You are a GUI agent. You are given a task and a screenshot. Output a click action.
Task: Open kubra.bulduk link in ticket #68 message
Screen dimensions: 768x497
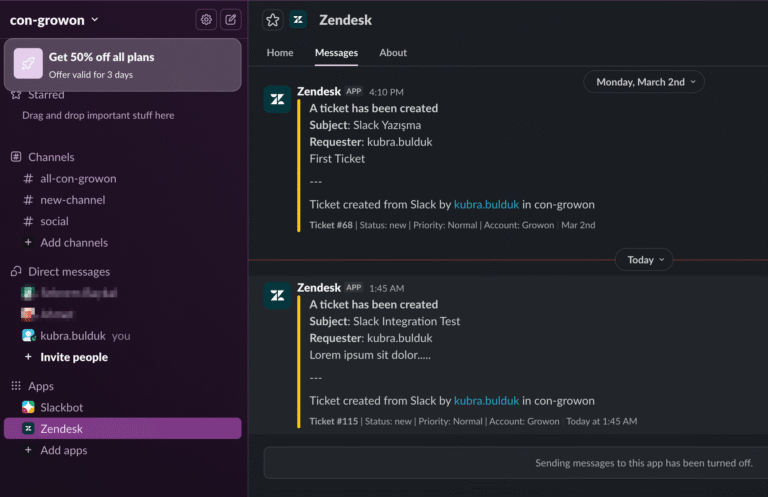(x=486, y=204)
